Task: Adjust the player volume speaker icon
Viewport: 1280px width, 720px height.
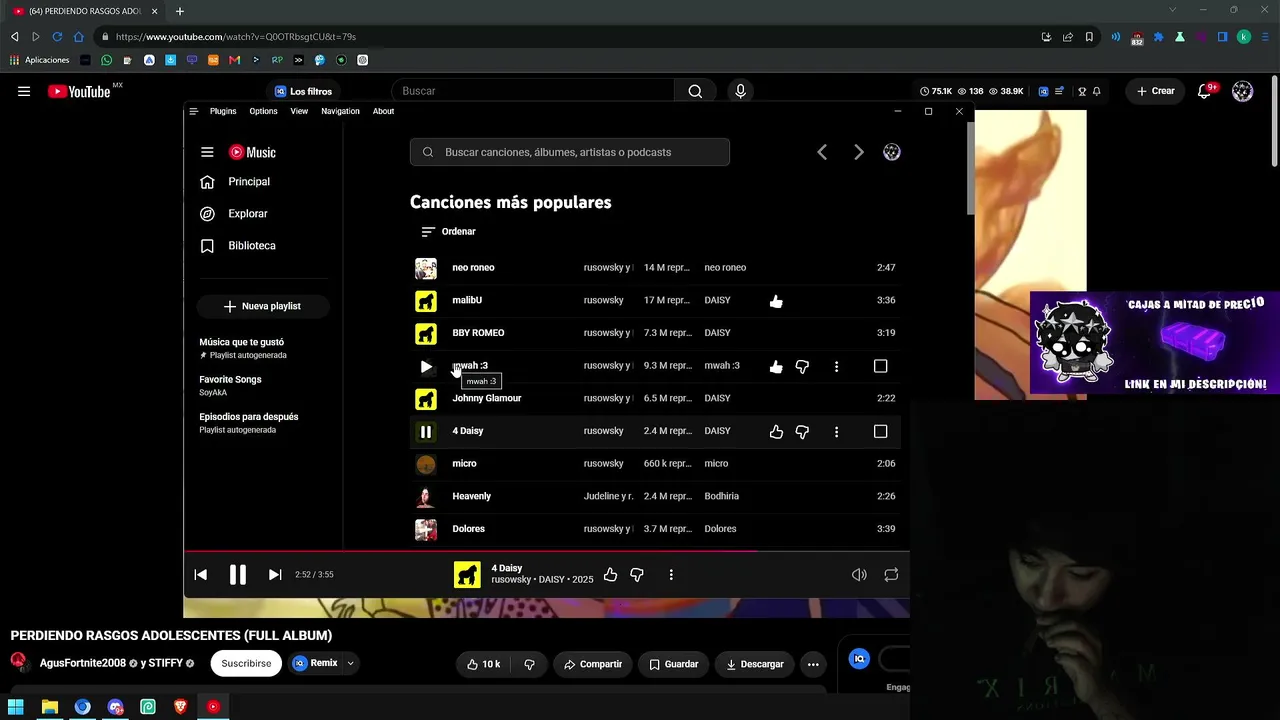Action: (x=859, y=574)
